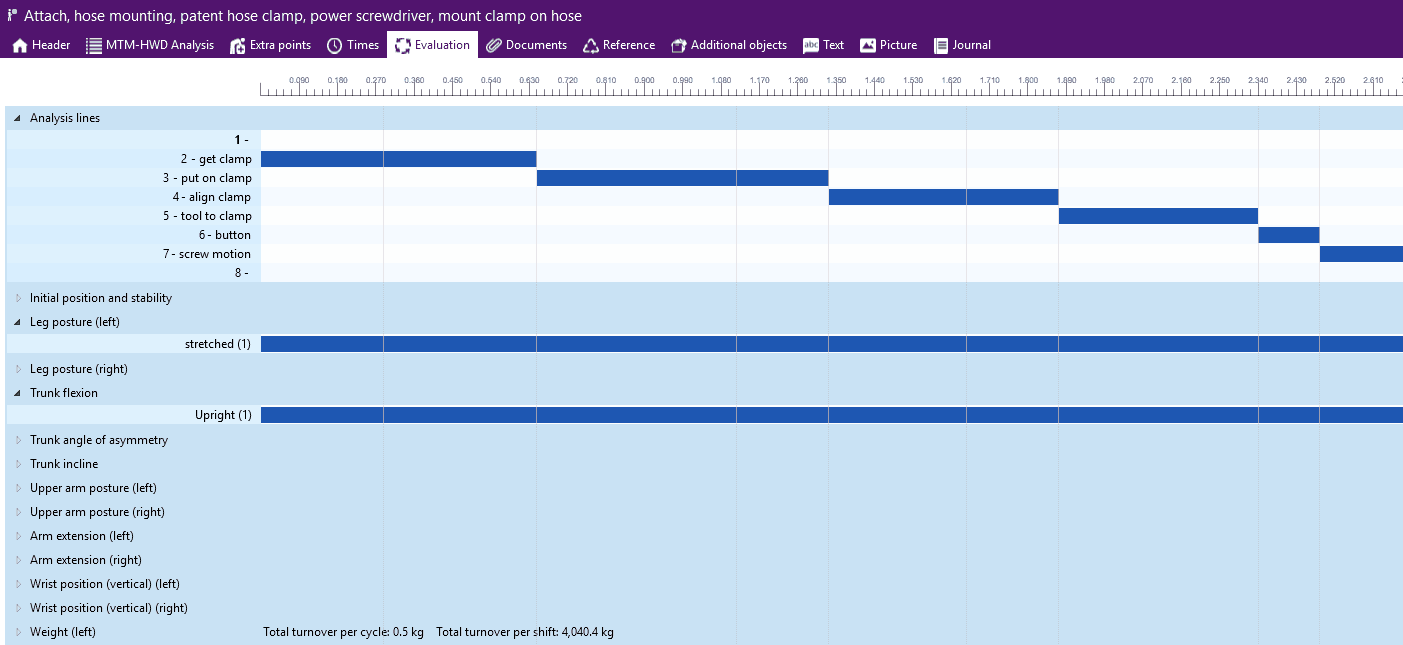Image resolution: width=1403 pixels, height=645 pixels.
Task: Expand Initial position and stability section
Action: pos(17,298)
